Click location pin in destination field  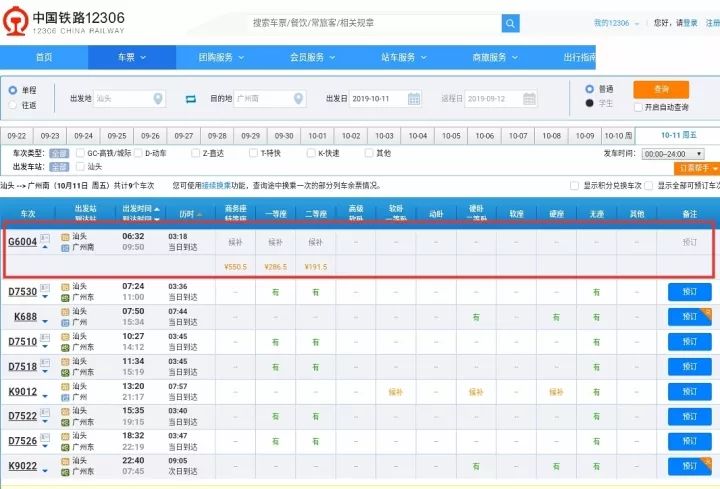[298, 98]
